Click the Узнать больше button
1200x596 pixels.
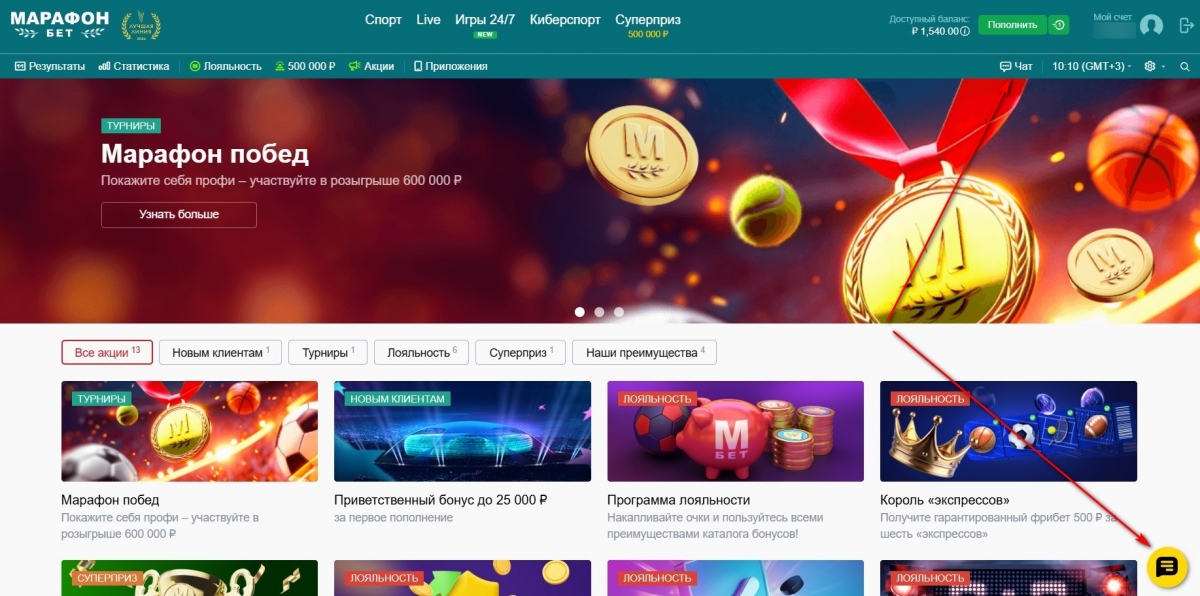(x=179, y=215)
